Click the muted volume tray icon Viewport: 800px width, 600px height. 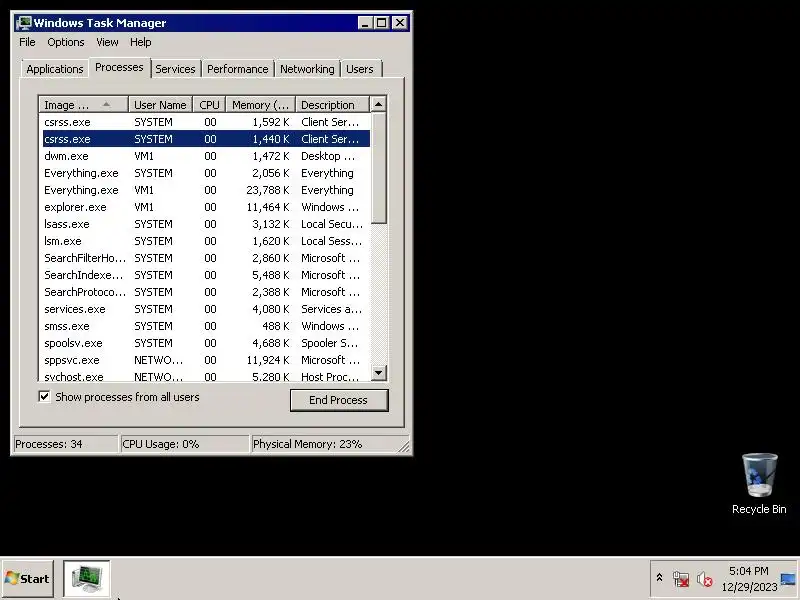coord(705,579)
